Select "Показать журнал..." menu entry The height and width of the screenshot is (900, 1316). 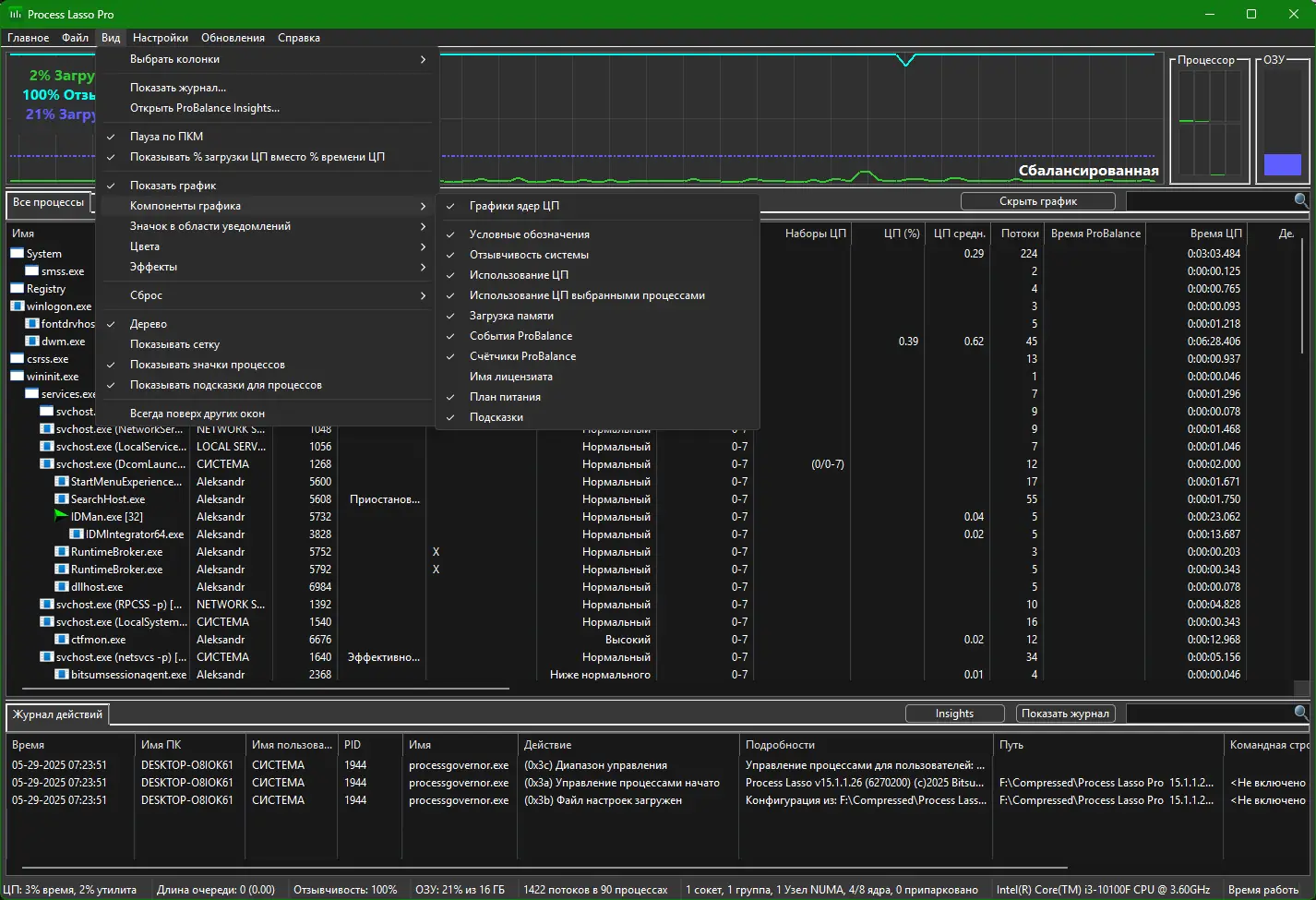tap(178, 88)
